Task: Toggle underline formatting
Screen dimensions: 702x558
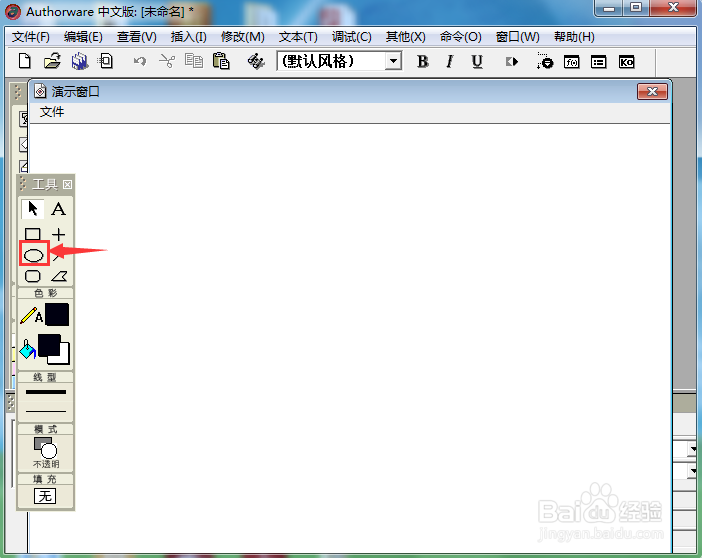Action: 477,61
